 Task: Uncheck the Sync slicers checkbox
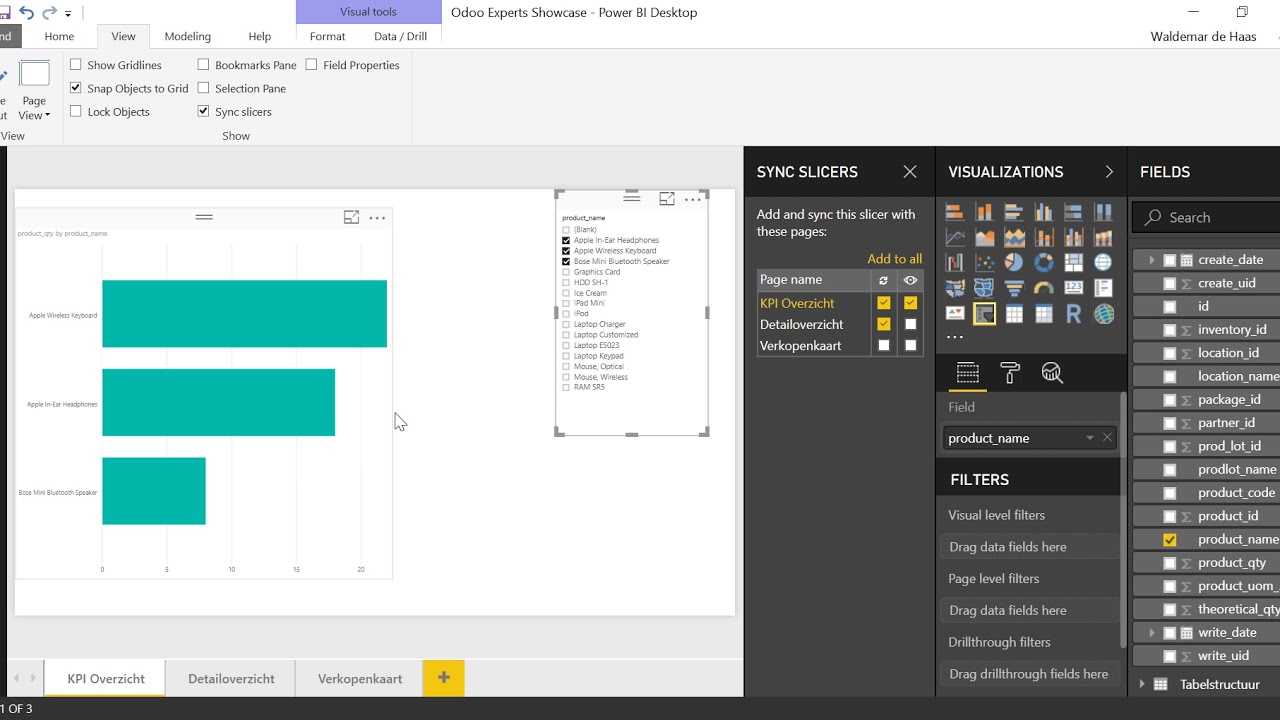coord(204,112)
